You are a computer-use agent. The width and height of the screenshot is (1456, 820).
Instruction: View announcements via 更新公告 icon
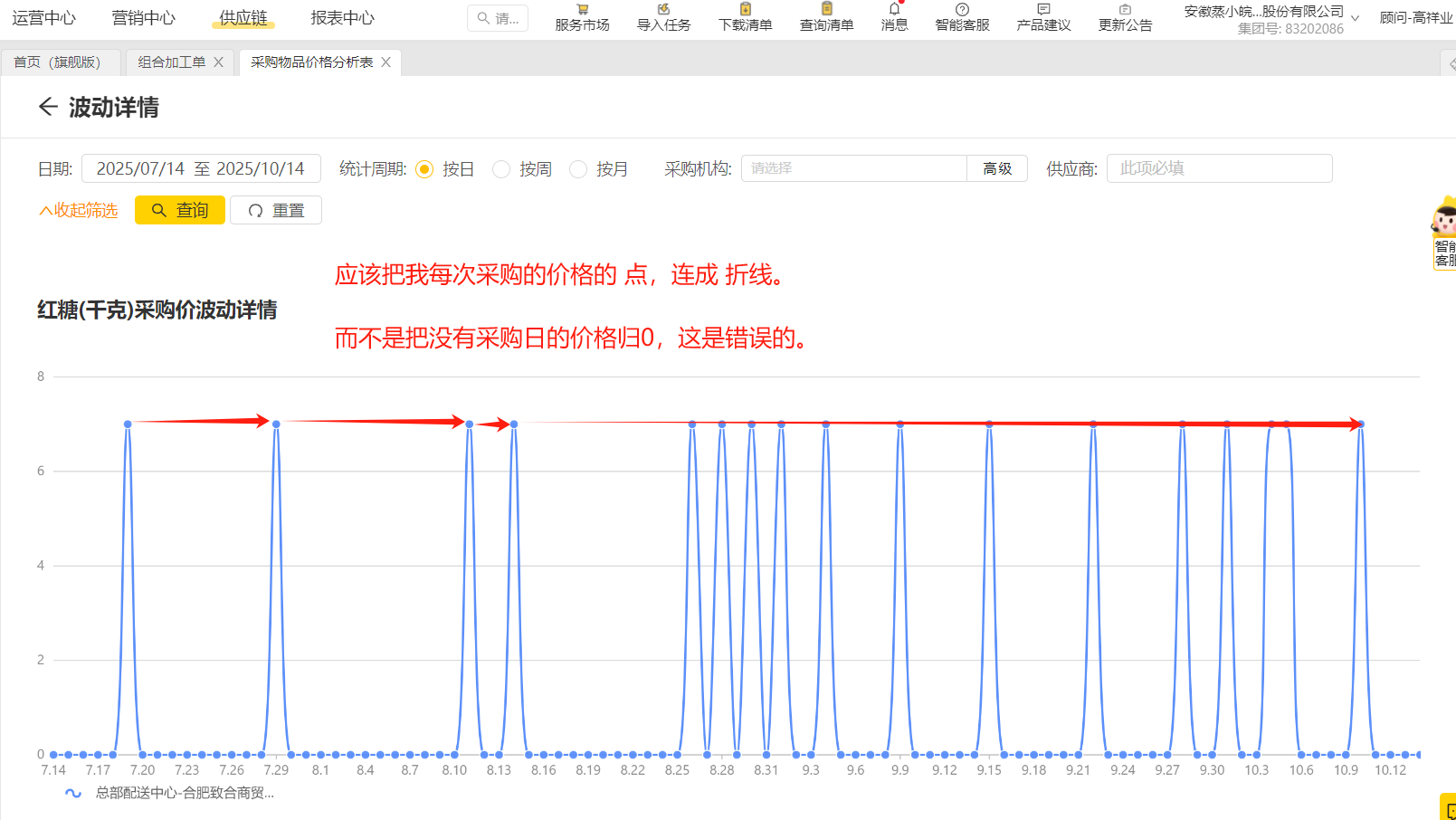coord(1124,18)
